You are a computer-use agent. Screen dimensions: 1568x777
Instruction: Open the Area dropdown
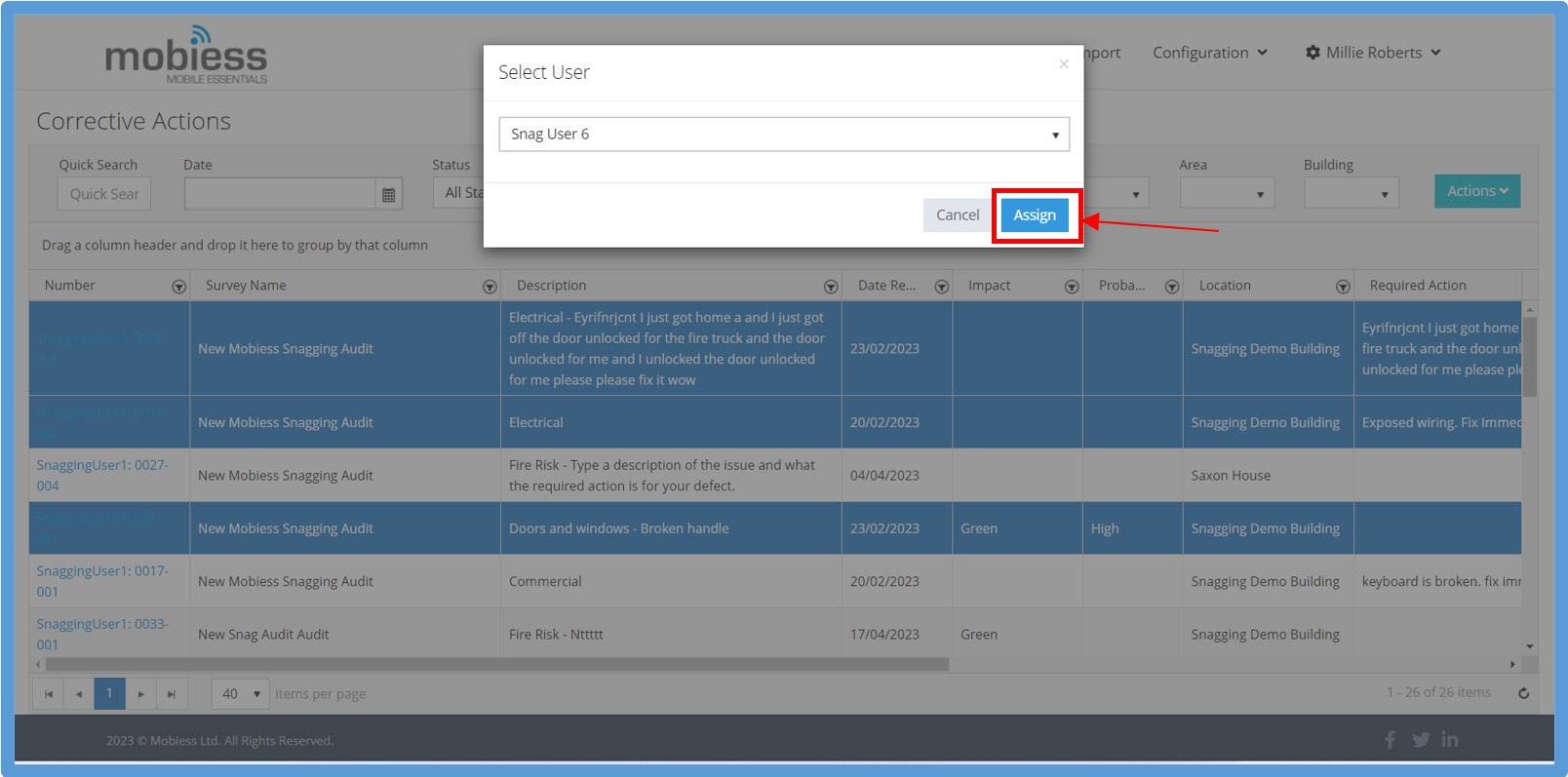click(x=1227, y=193)
